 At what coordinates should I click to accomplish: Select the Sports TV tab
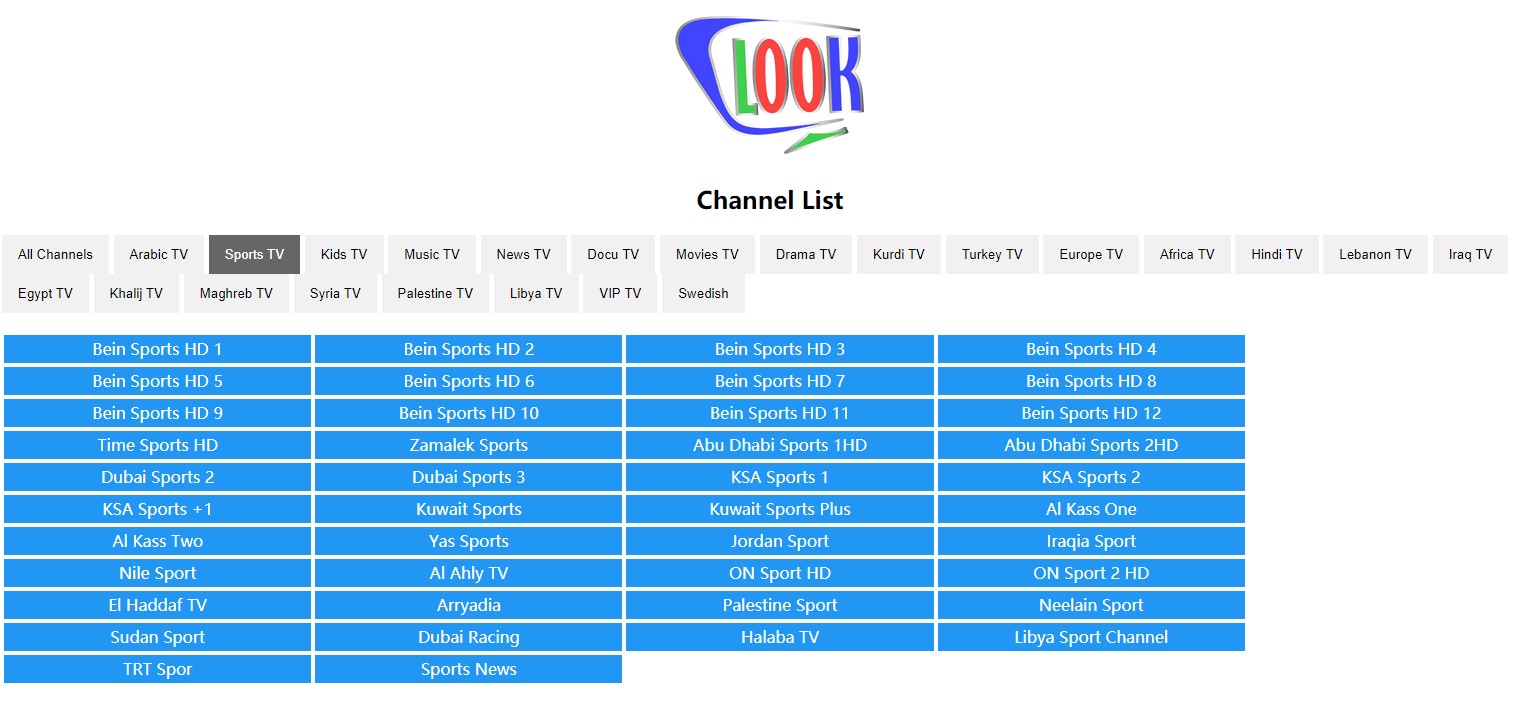254,254
